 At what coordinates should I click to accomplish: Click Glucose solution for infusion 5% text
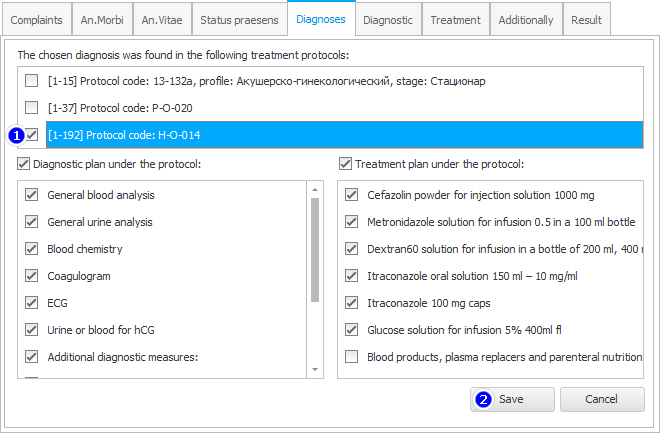464,330
